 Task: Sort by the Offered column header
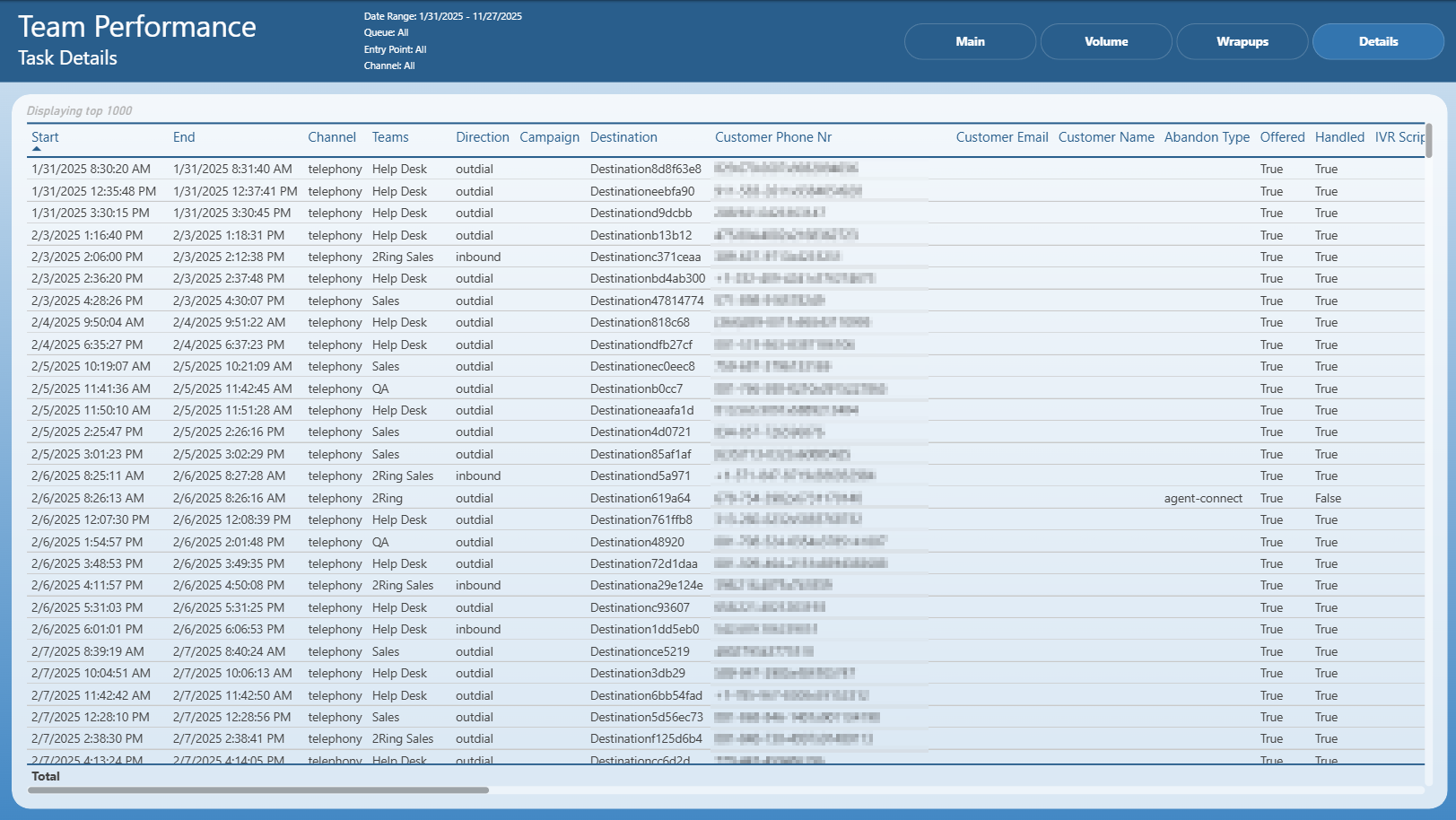pos(1282,137)
